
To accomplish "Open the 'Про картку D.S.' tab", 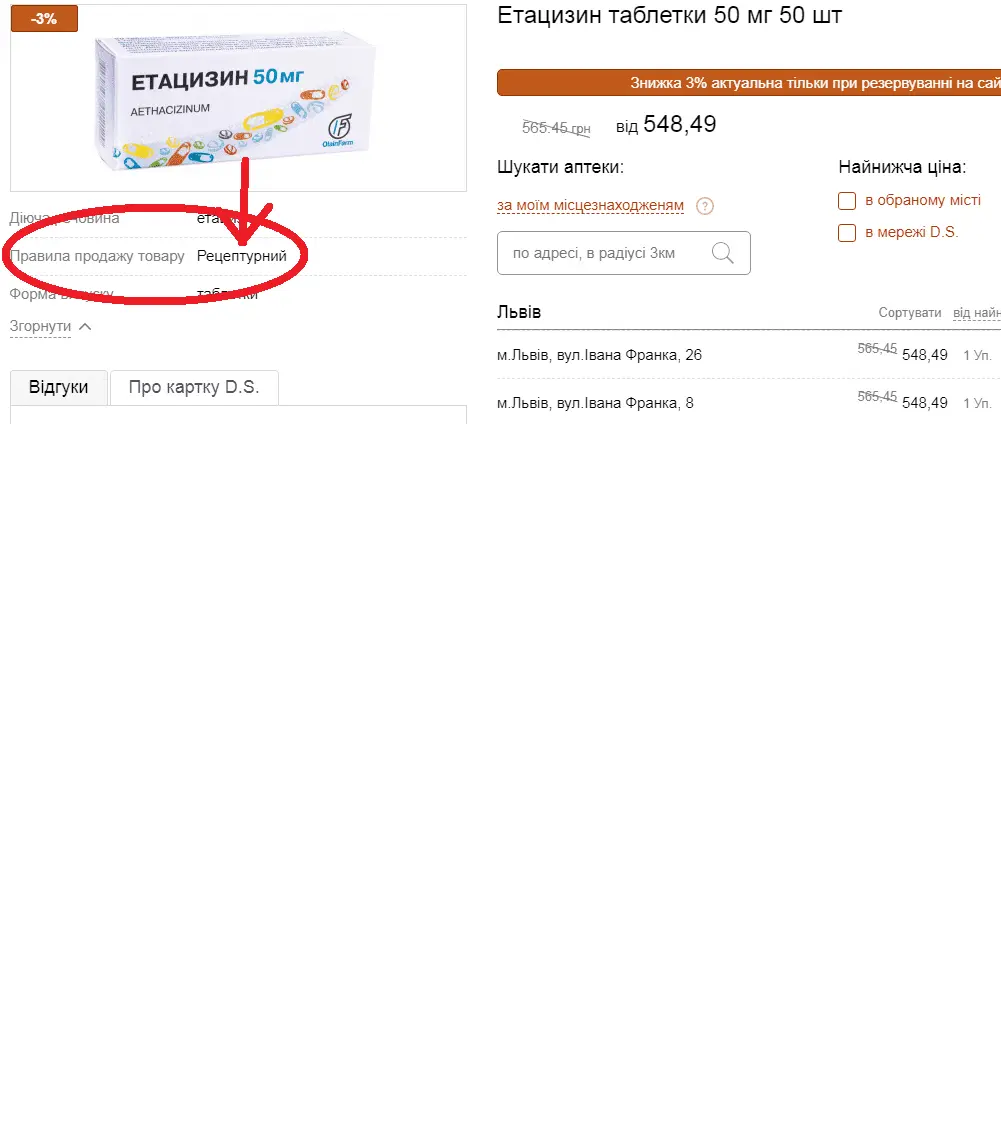I will (x=194, y=387).
